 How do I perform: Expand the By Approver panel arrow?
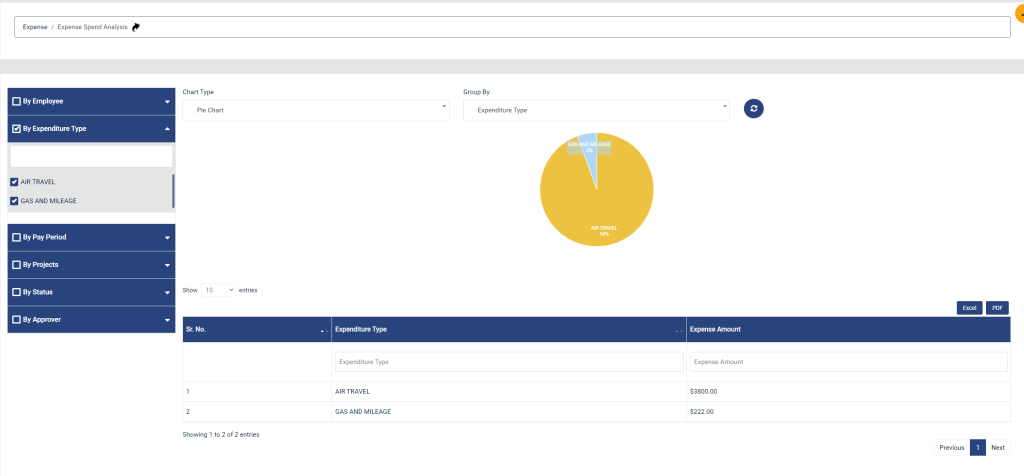click(x=167, y=320)
